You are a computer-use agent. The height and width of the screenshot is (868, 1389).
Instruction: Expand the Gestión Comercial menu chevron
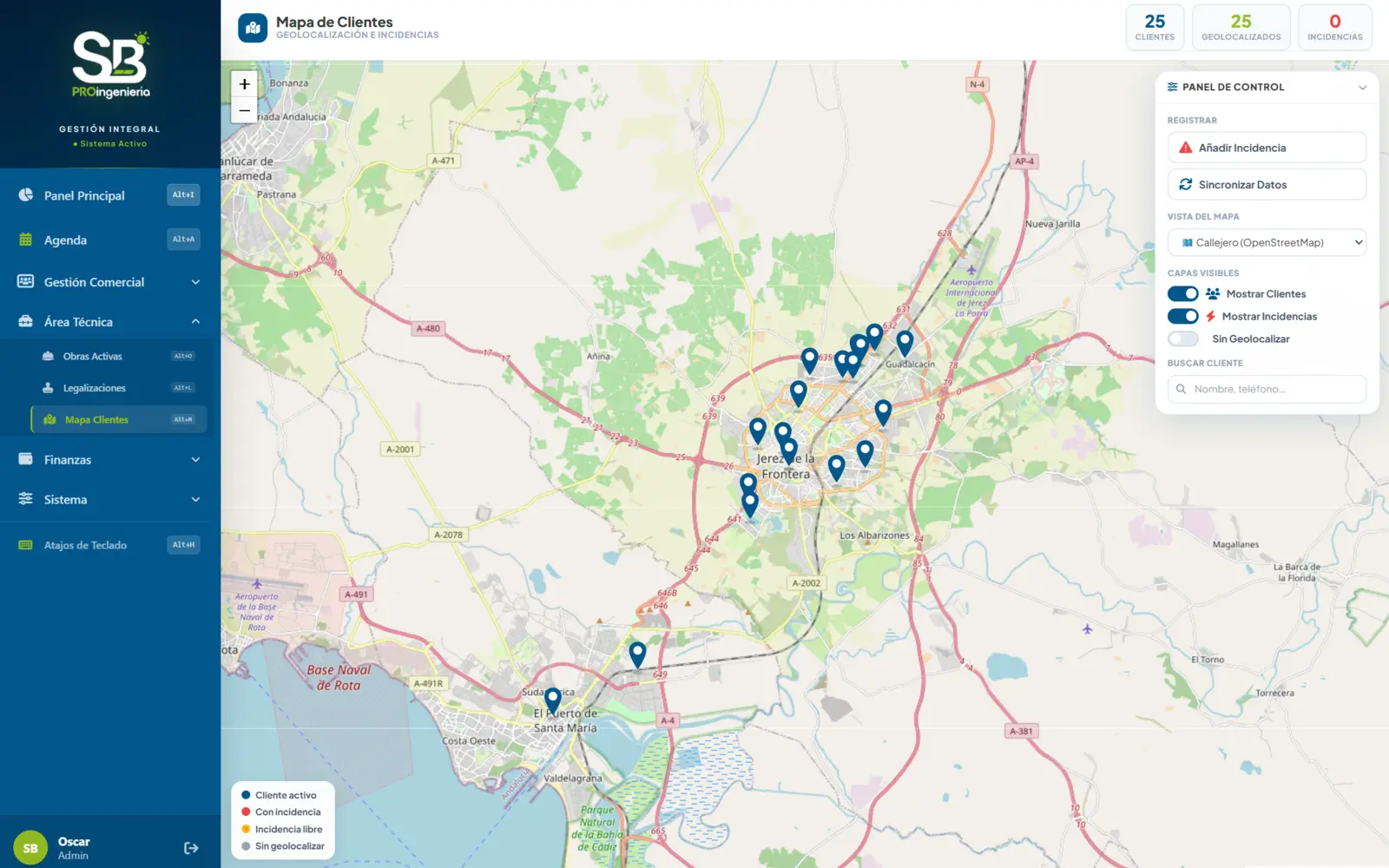tap(195, 282)
